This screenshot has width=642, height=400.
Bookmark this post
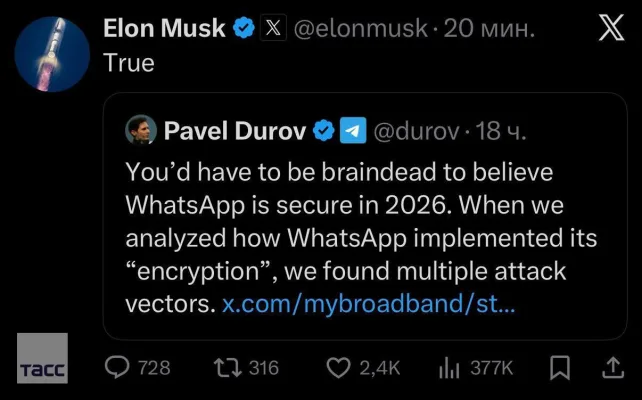click(x=561, y=368)
